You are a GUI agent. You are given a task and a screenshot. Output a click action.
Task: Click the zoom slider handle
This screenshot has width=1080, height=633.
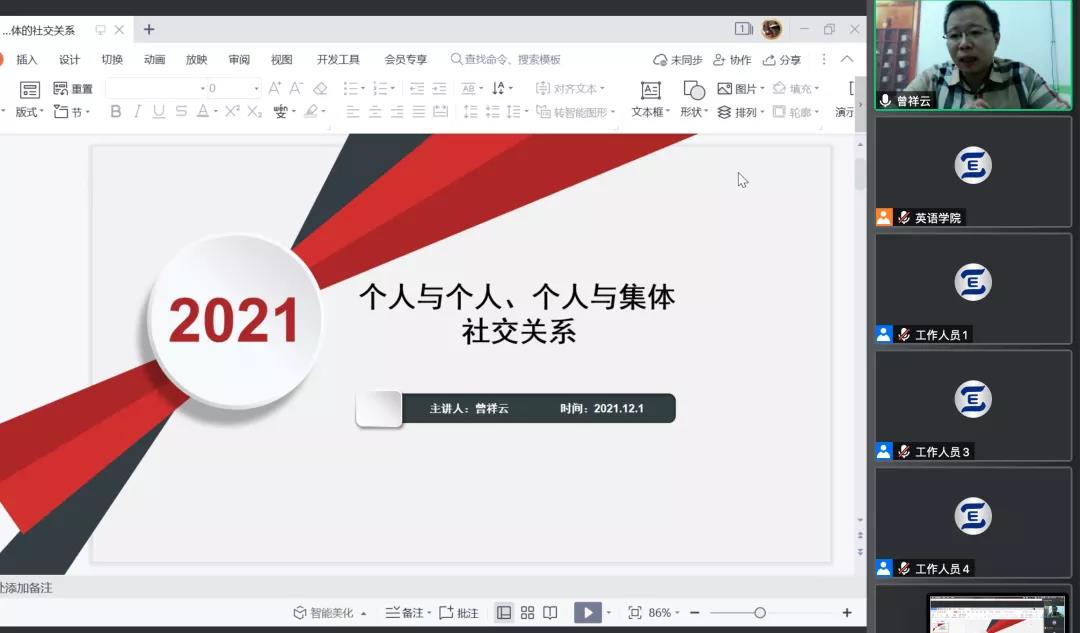tap(760, 613)
